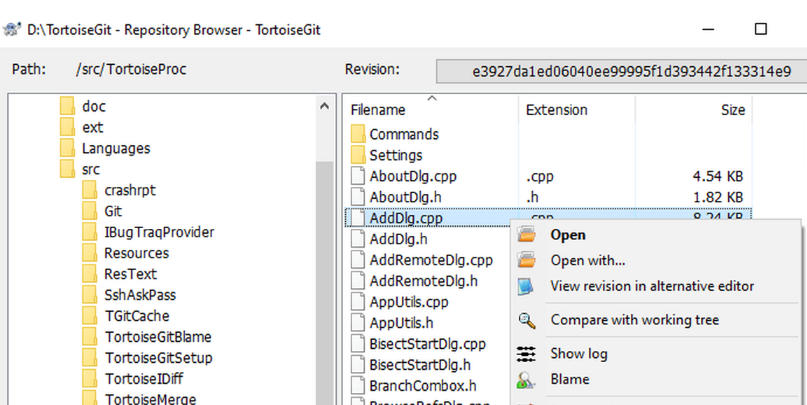Click the alternative editor icon
Viewport: 807px width, 405px height.
click(526, 287)
